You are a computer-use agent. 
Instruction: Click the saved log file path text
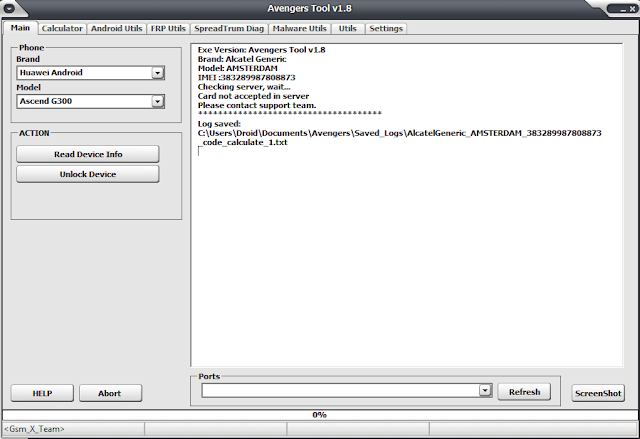click(399, 138)
